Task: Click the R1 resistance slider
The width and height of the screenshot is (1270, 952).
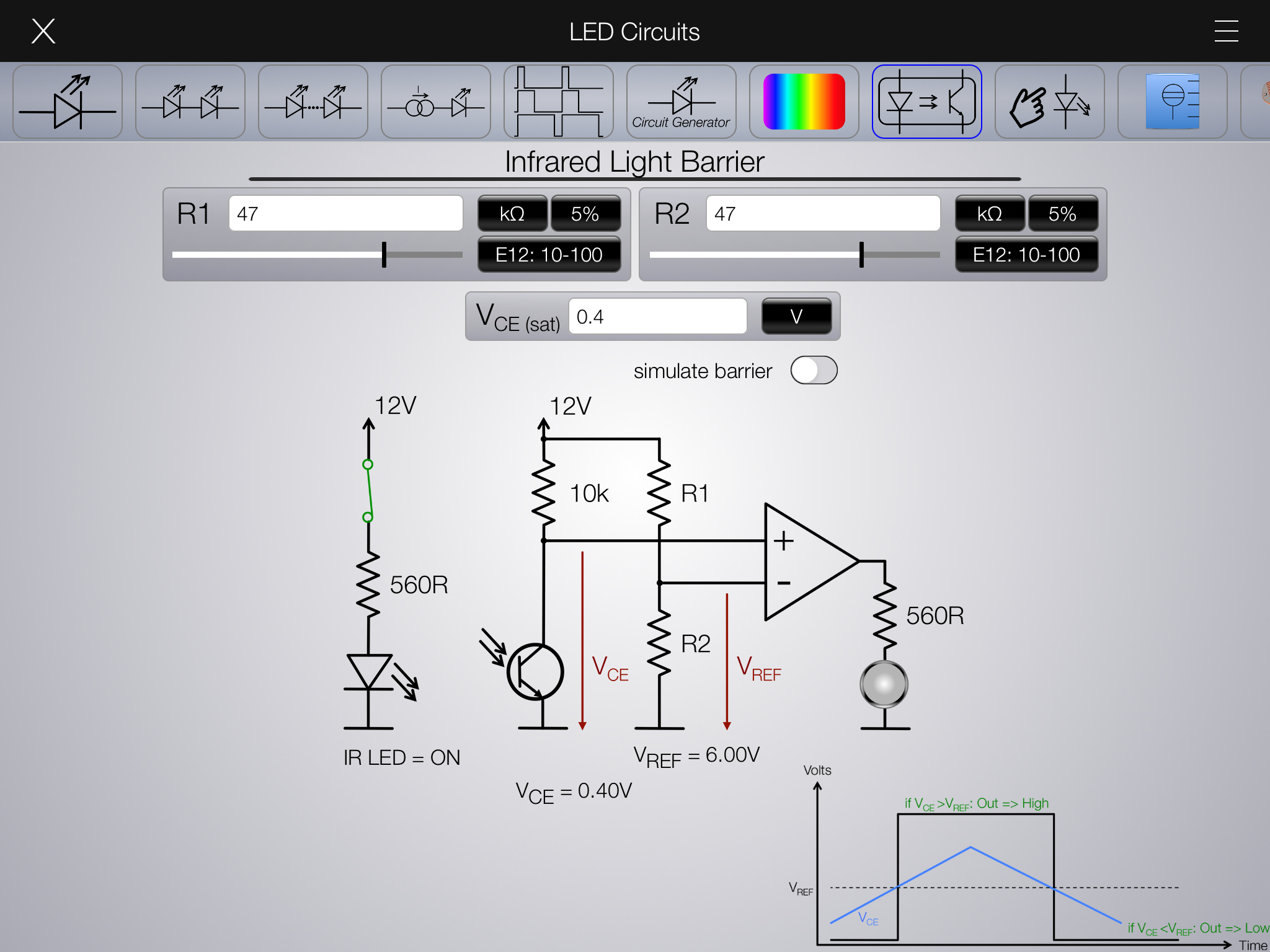Action: 384,255
